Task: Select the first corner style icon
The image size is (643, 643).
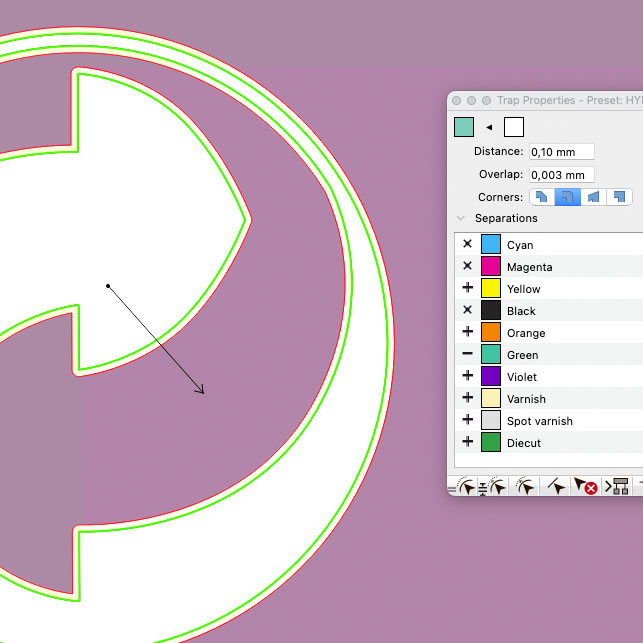Action: coord(542,197)
